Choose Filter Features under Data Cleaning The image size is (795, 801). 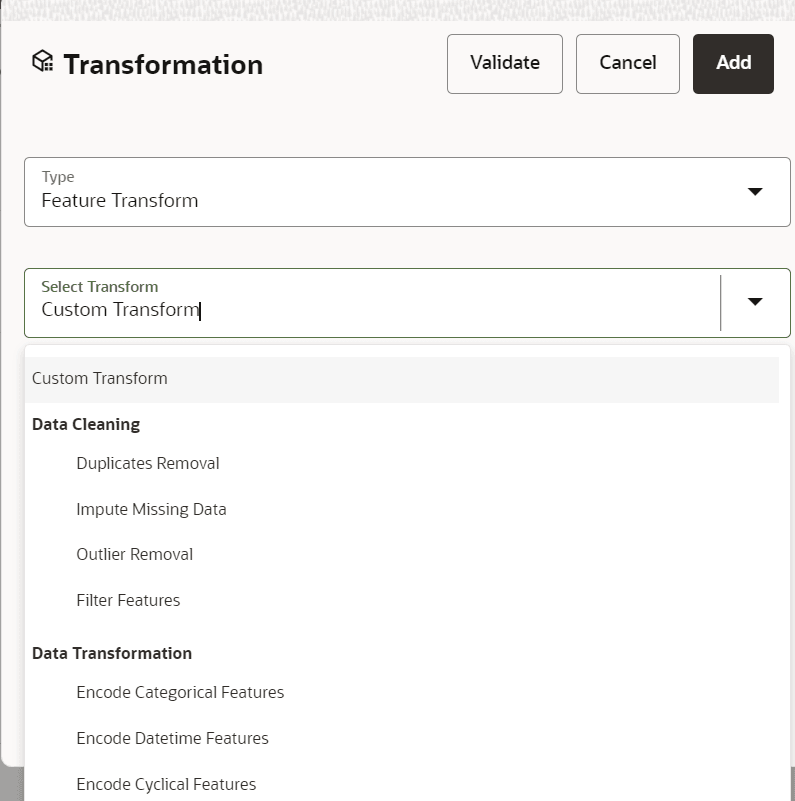(x=128, y=600)
